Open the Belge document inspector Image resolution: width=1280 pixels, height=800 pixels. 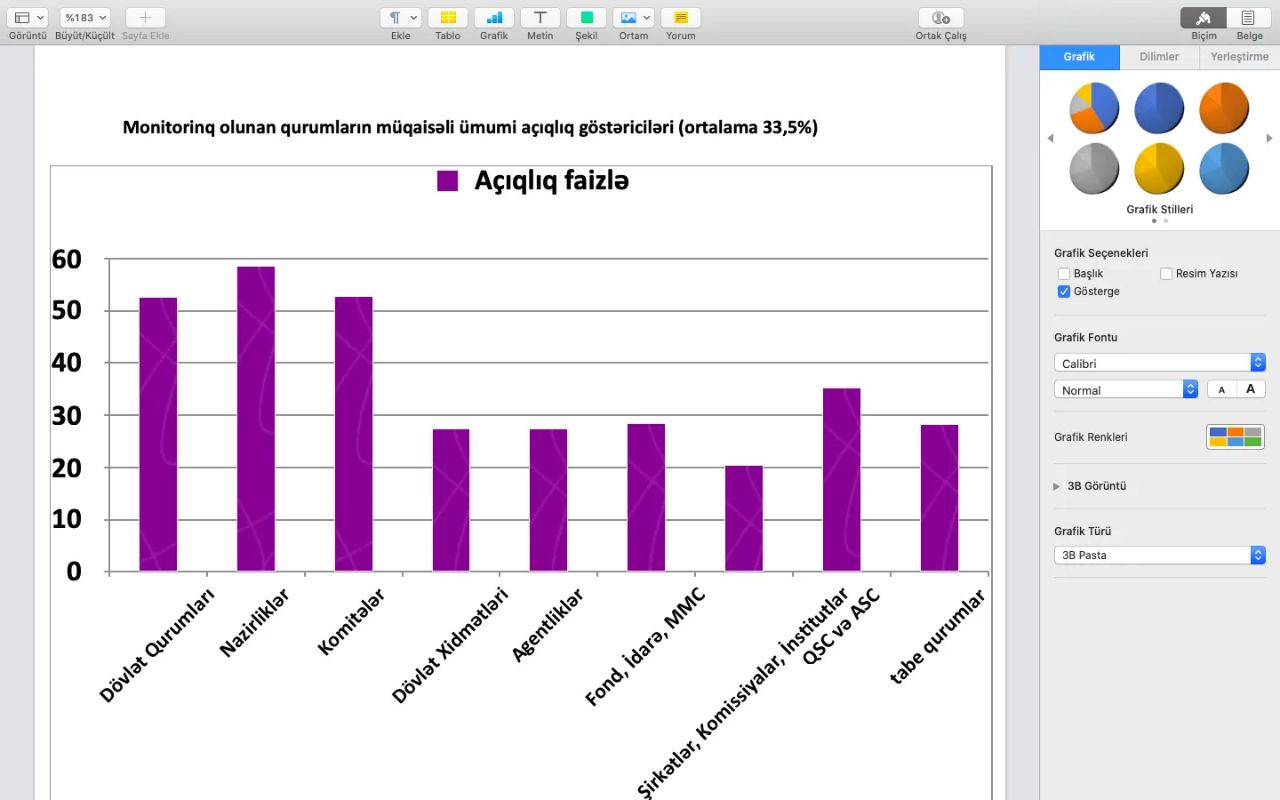pyautogui.click(x=1249, y=18)
